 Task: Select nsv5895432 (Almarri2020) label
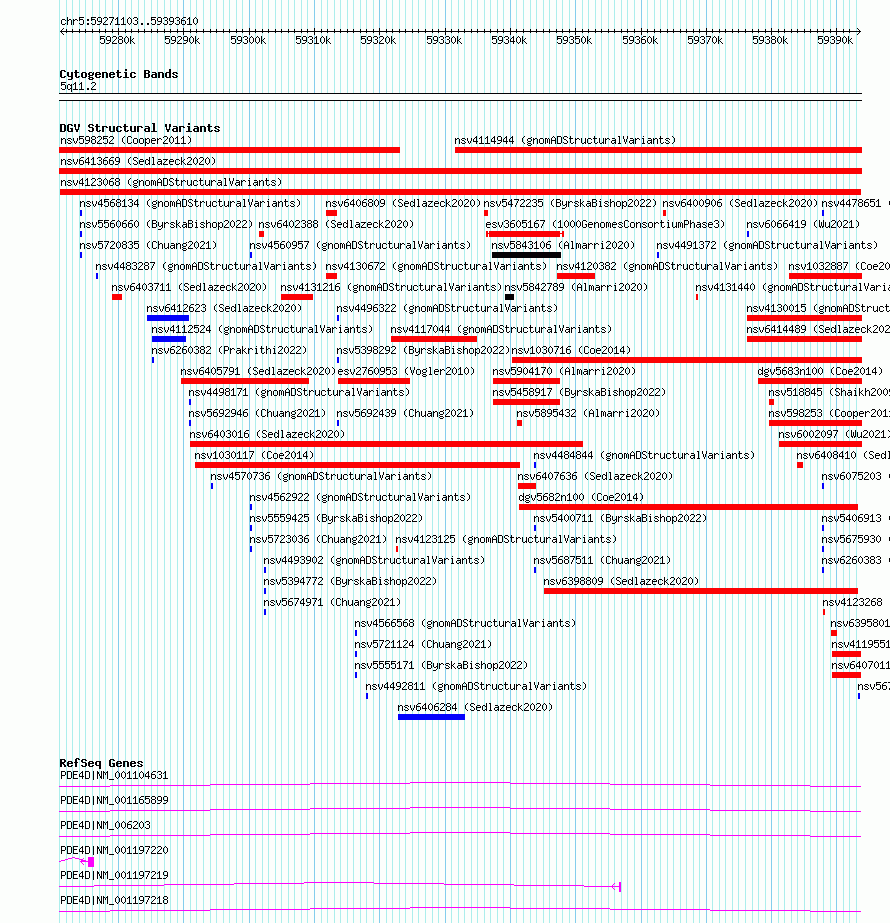[588, 413]
